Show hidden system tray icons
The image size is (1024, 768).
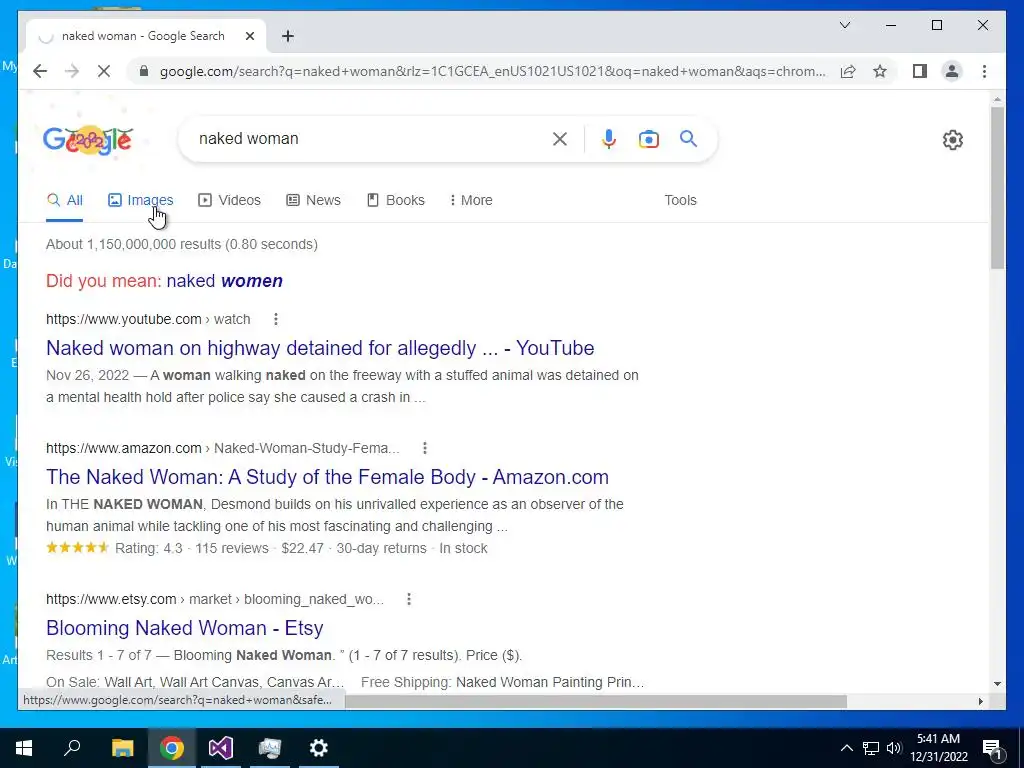846,748
